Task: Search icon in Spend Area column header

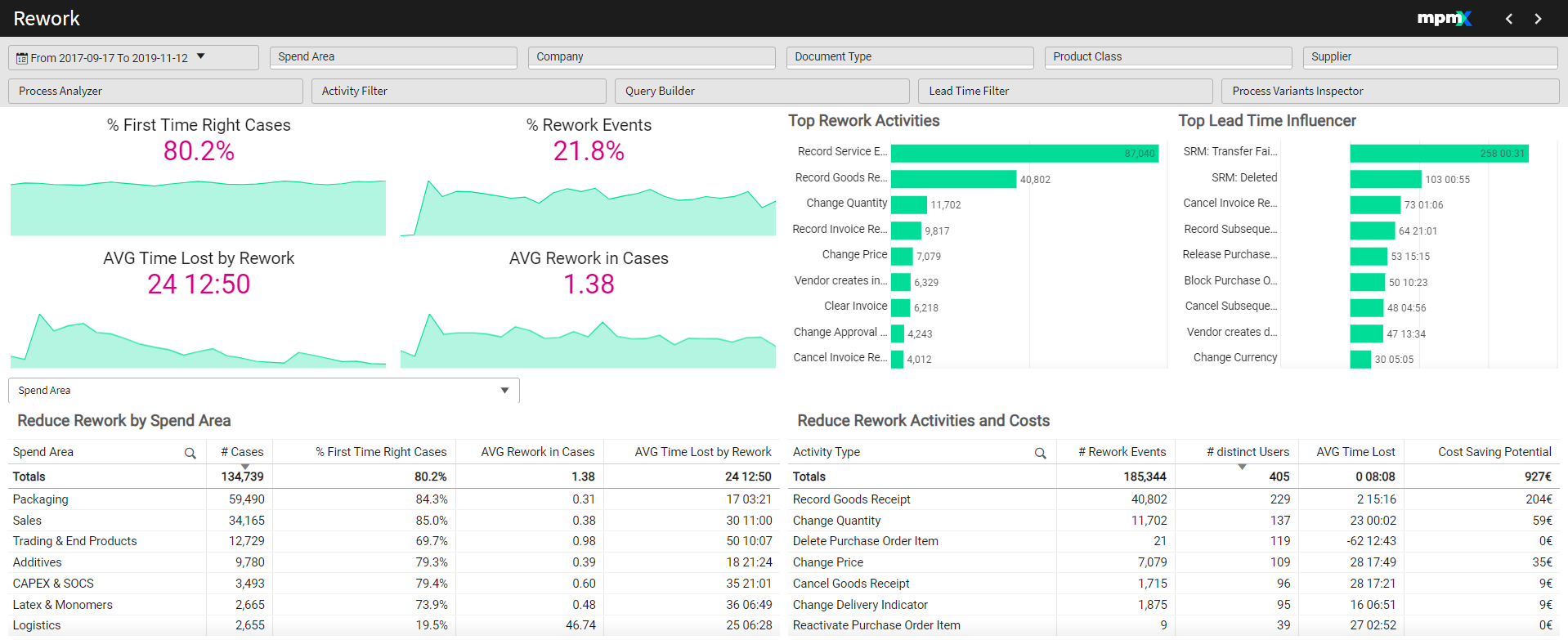Action: [x=190, y=453]
